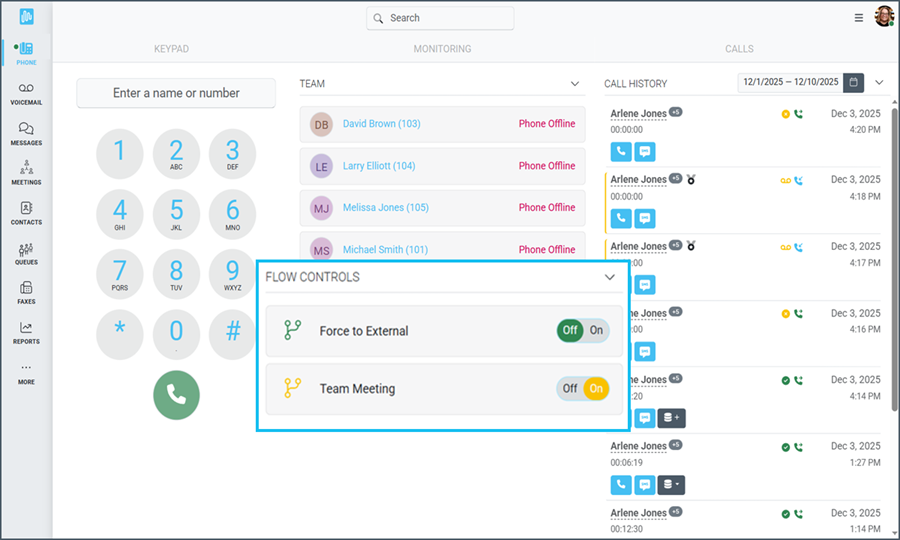Switch to the Monitoring tab
The height and width of the screenshot is (540, 900).
[442, 49]
